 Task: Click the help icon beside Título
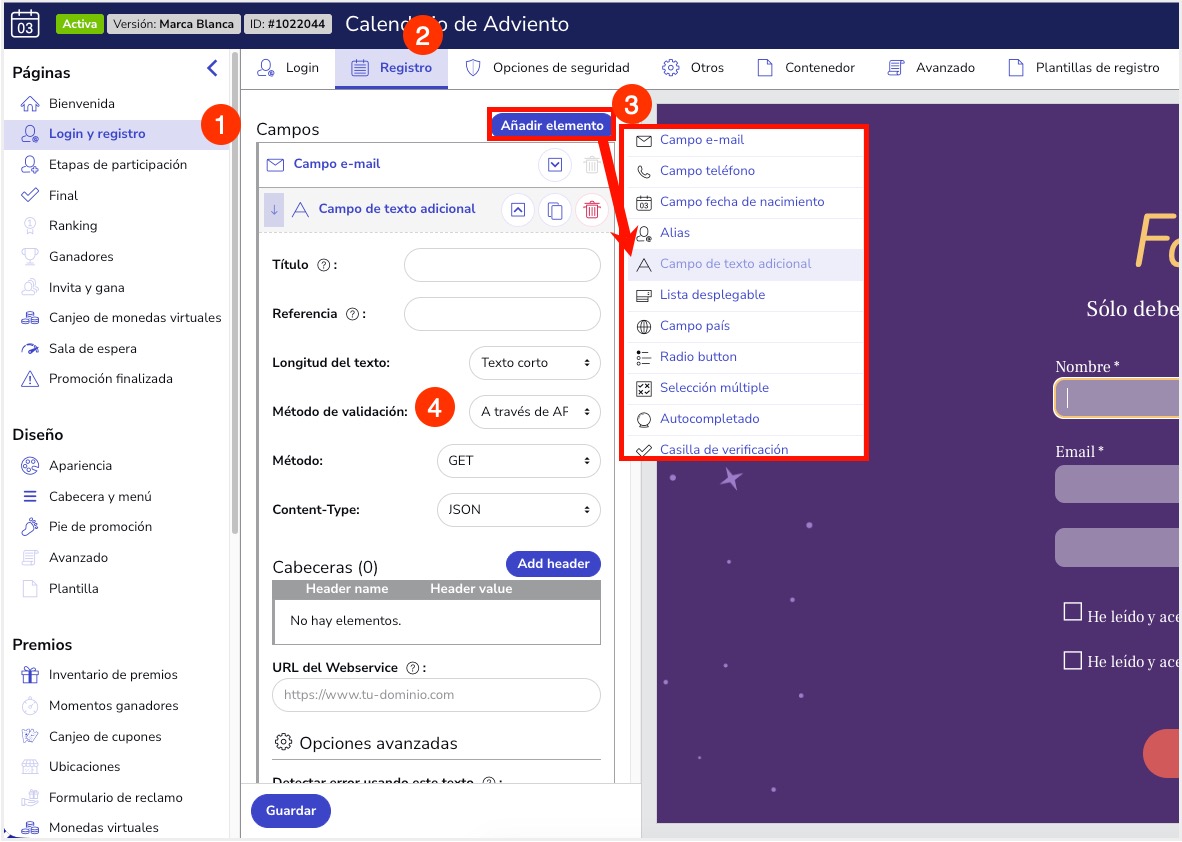pos(323,265)
